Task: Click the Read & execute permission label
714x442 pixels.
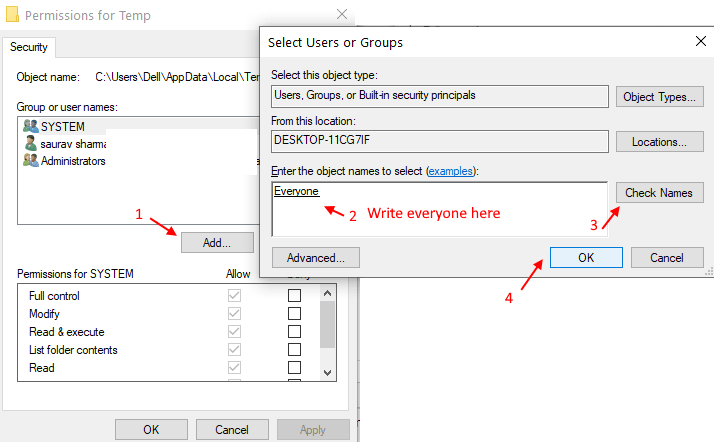Action: [66, 332]
